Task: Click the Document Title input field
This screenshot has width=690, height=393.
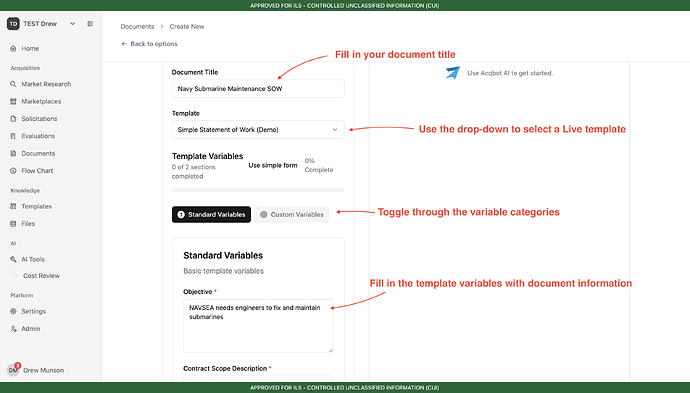Action: click(258, 88)
